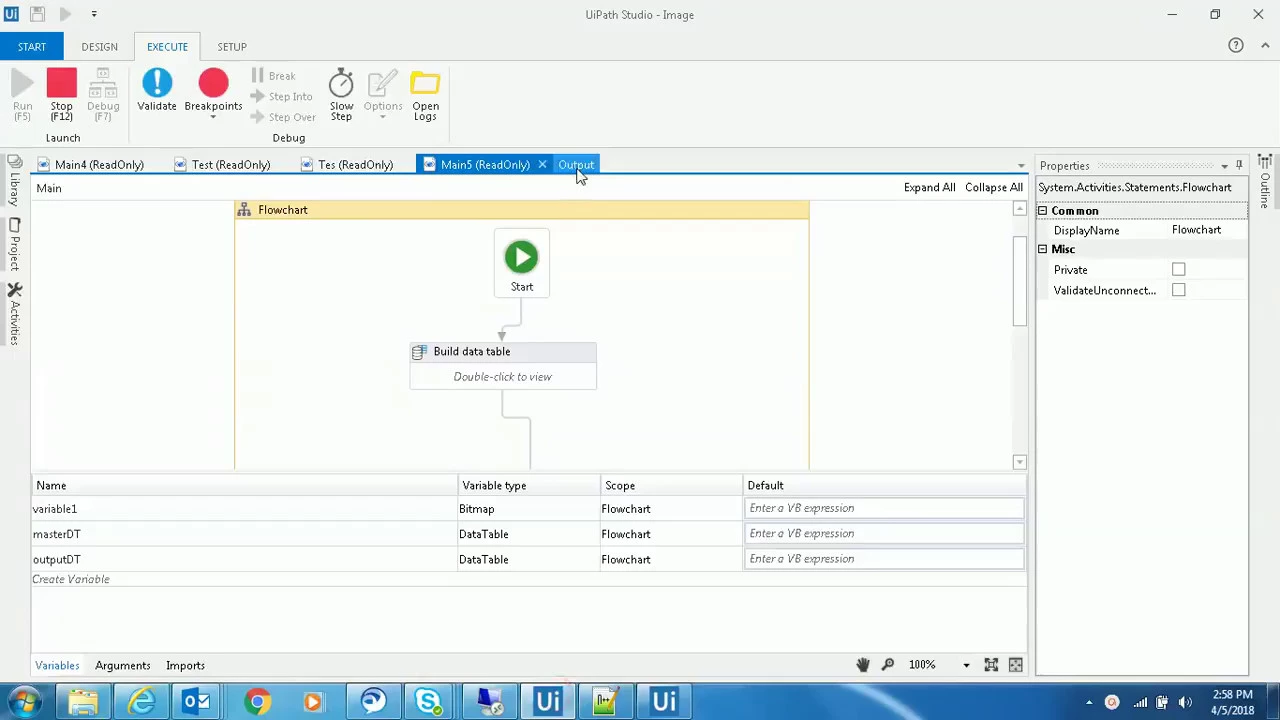The width and height of the screenshot is (1280, 720).
Task: Pin the Properties panel
Action: (x=1239, y=165)
